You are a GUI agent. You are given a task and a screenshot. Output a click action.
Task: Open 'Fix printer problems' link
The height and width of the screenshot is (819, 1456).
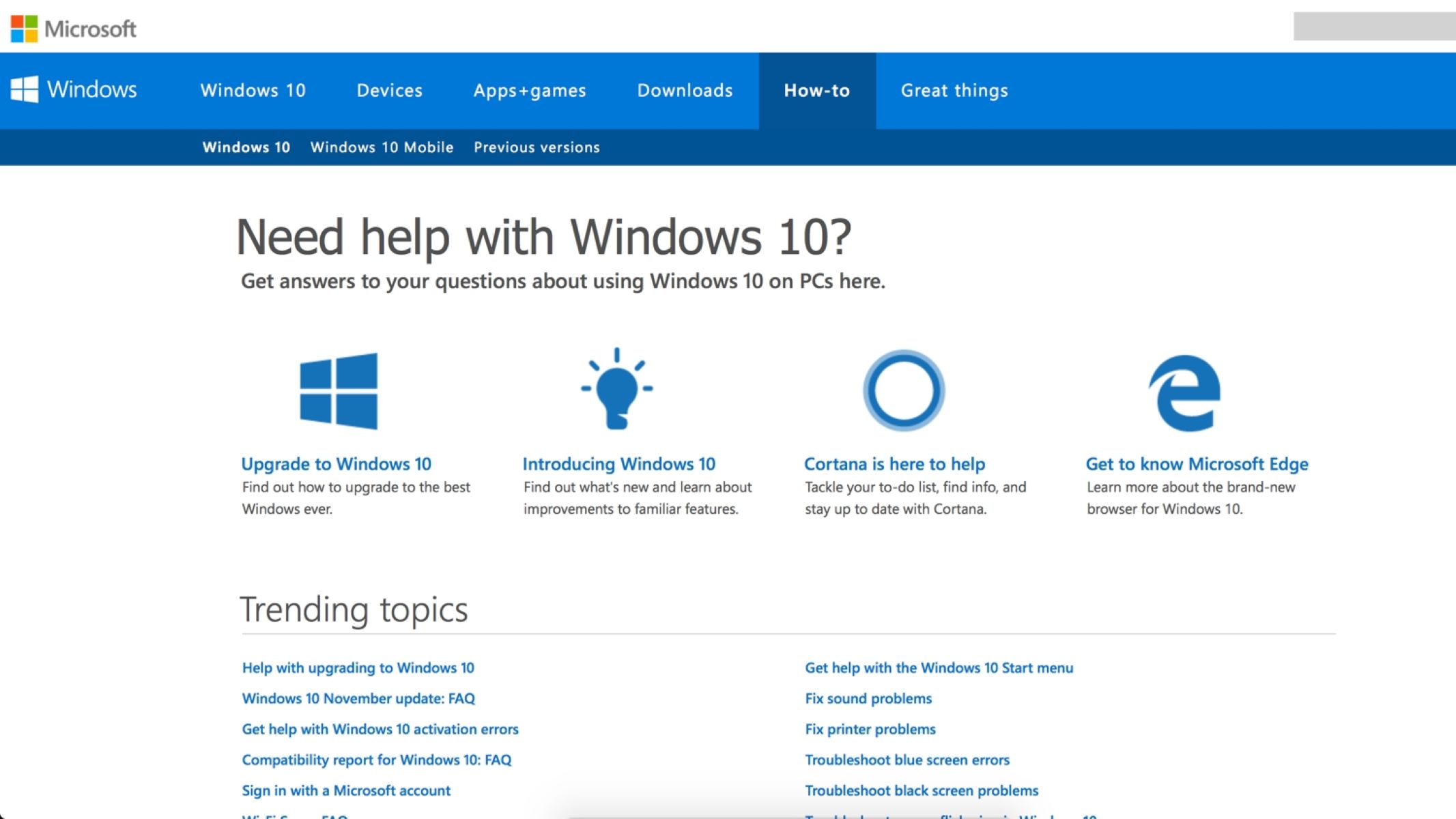coord(870,729)
